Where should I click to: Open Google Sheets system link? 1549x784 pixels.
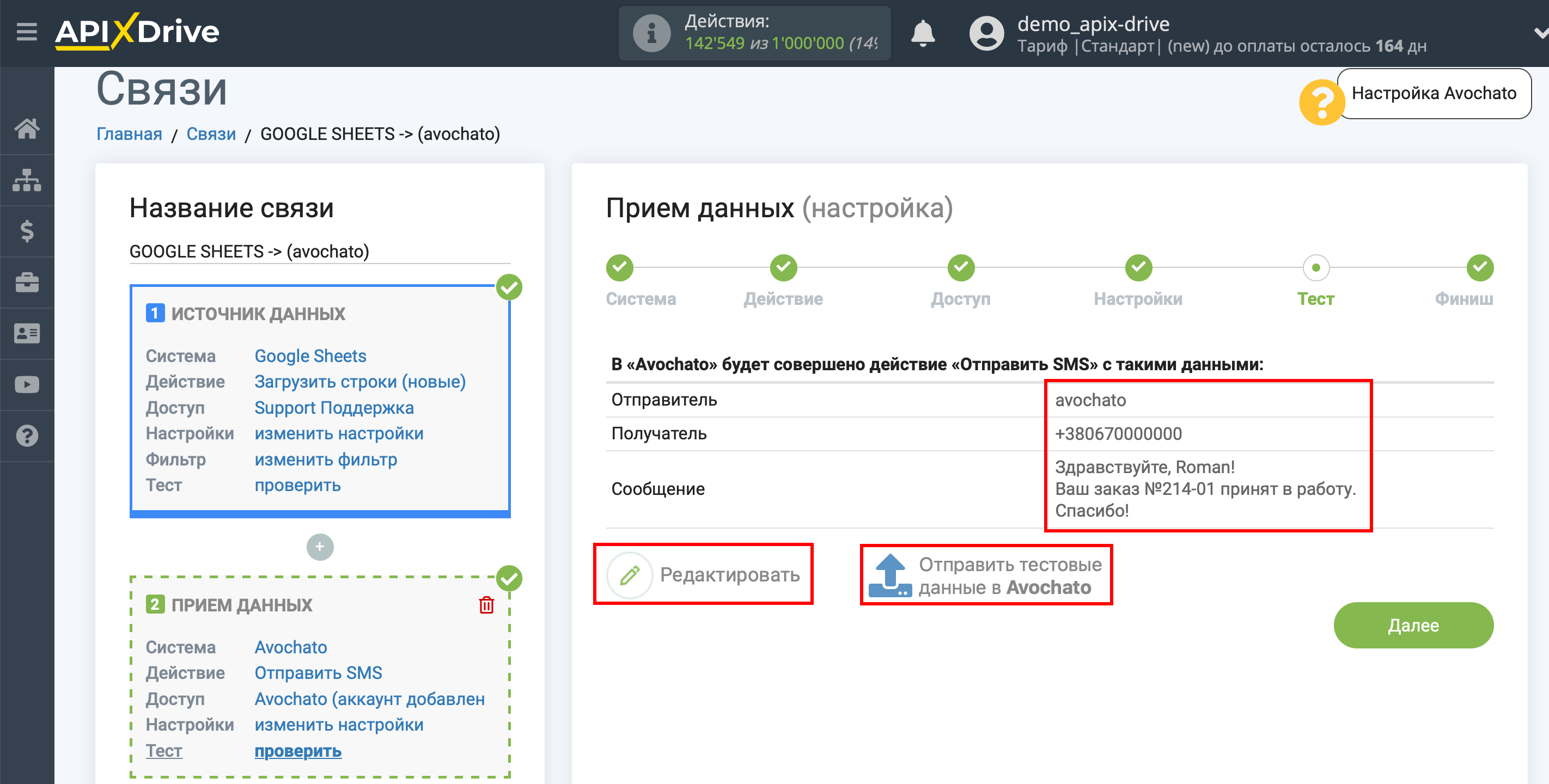point(310,356)
